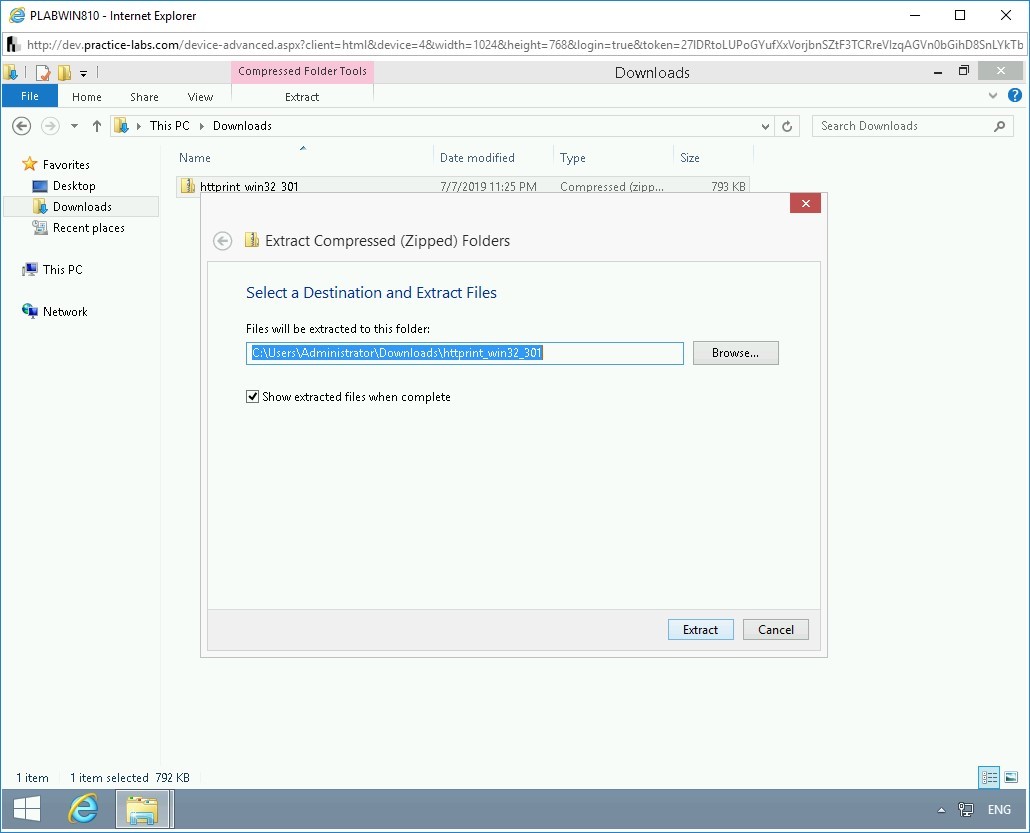Open the Explorer Help question mark icon
This screenshot has width=1030, height=833.
tap(1015, 96)
